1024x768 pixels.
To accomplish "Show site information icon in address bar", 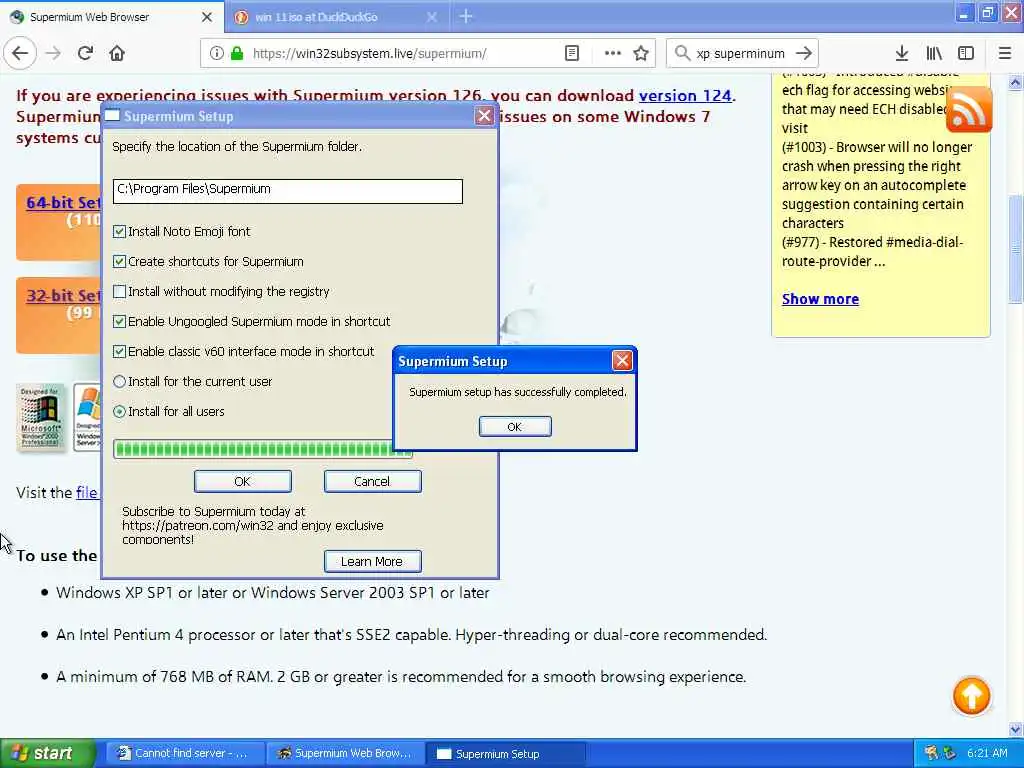I will click(216, 53).
